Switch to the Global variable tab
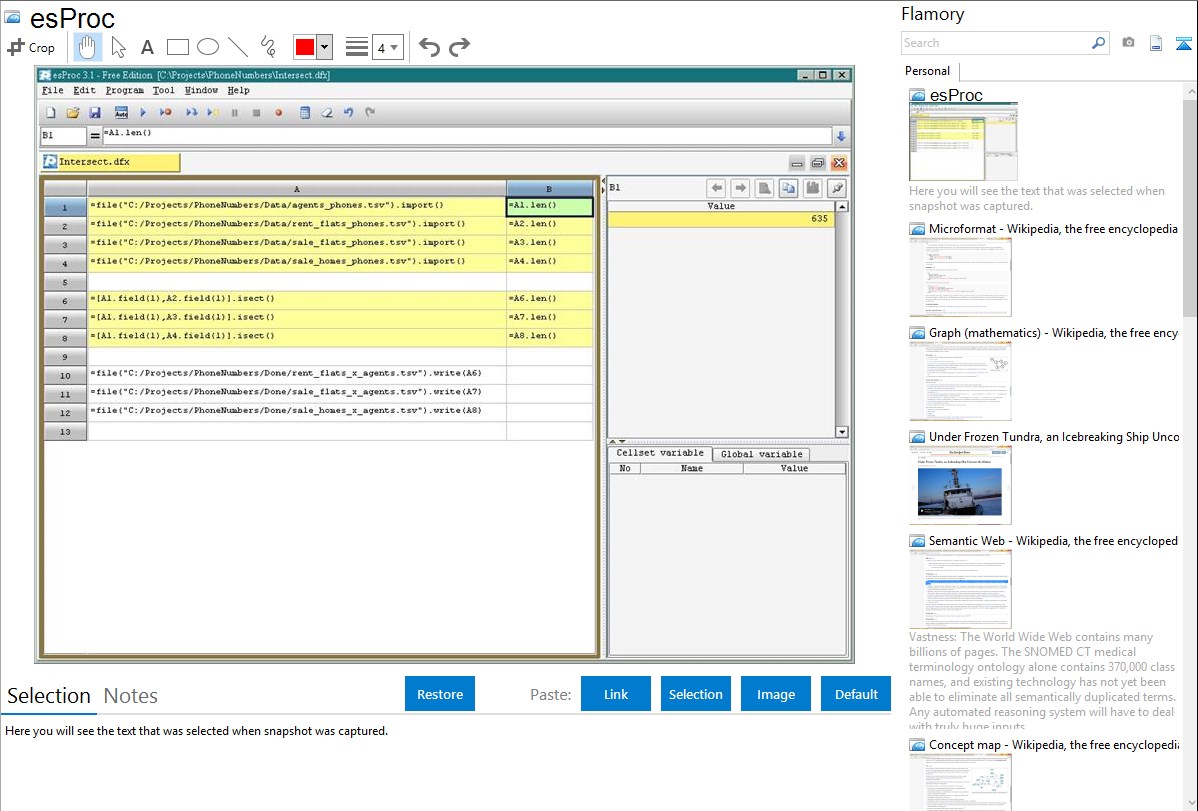The width and height of the screenshot is (1198, 811). pos(761,454)
